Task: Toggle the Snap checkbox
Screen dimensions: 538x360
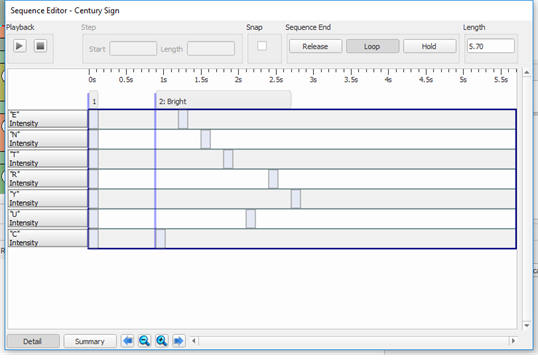Action: [262, 46]
